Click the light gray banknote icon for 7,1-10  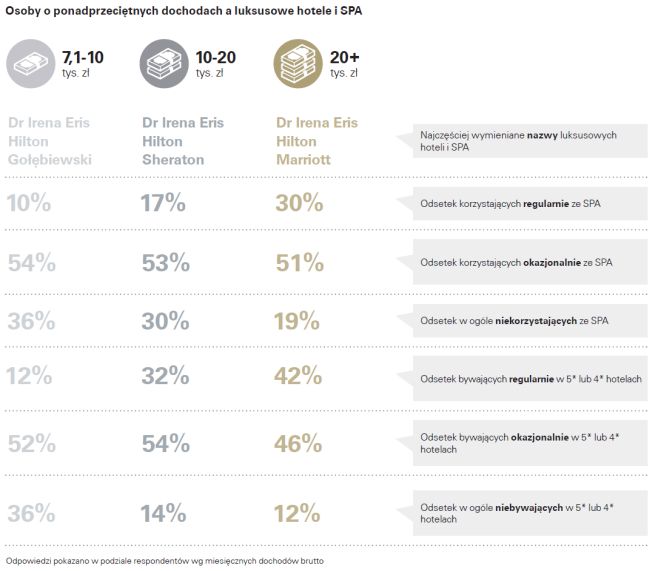pos(29,64)
